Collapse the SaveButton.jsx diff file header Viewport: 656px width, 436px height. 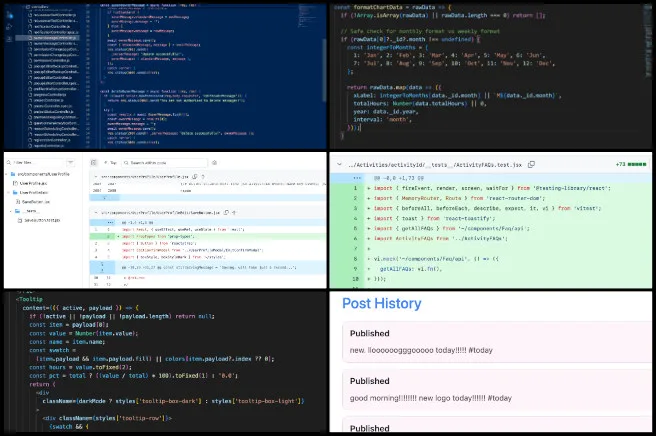click(96, 213)
